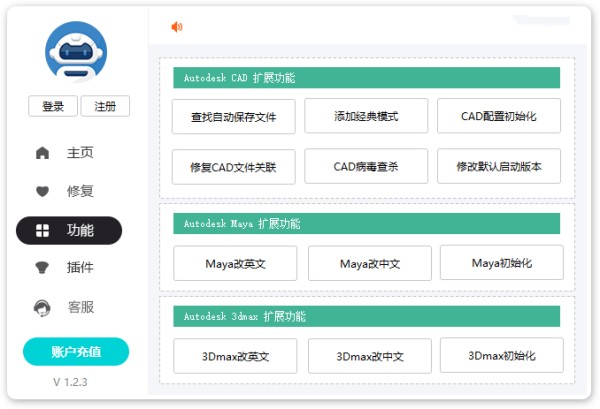
Task: Click the plugin icon beside 插件
Action: [x=42, y=268]
